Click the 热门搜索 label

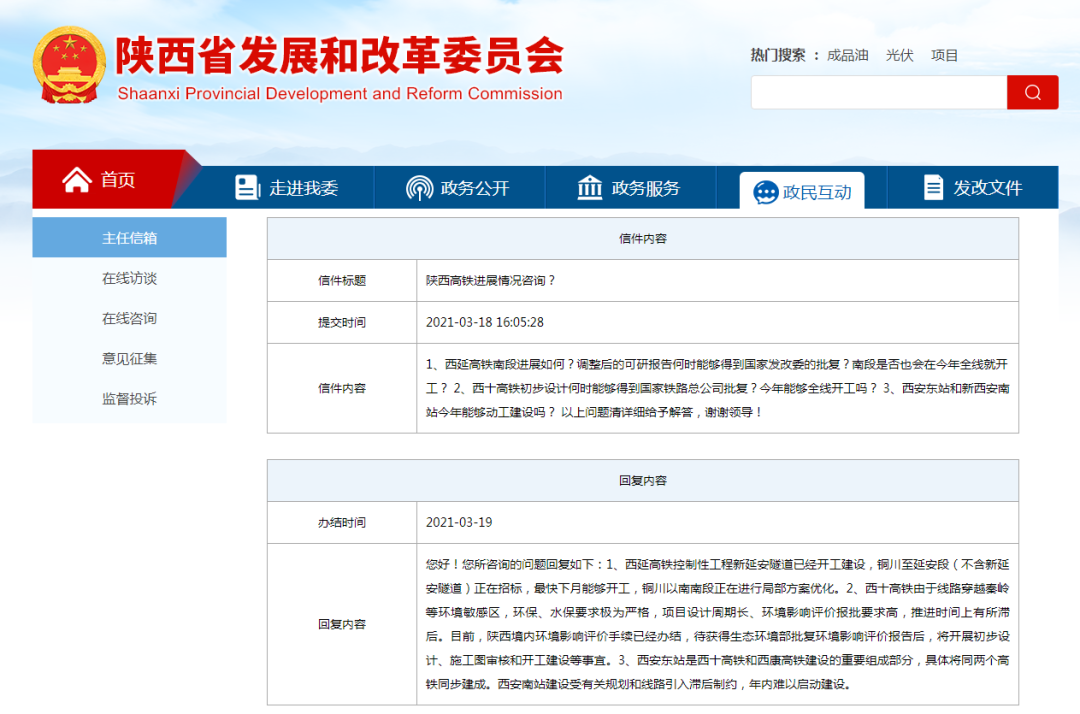tap(778, 56)
